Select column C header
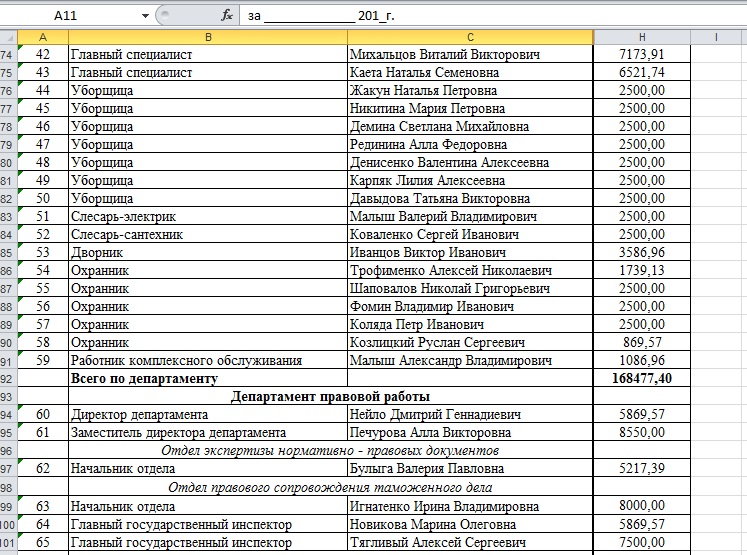 (x=469, y=37)
